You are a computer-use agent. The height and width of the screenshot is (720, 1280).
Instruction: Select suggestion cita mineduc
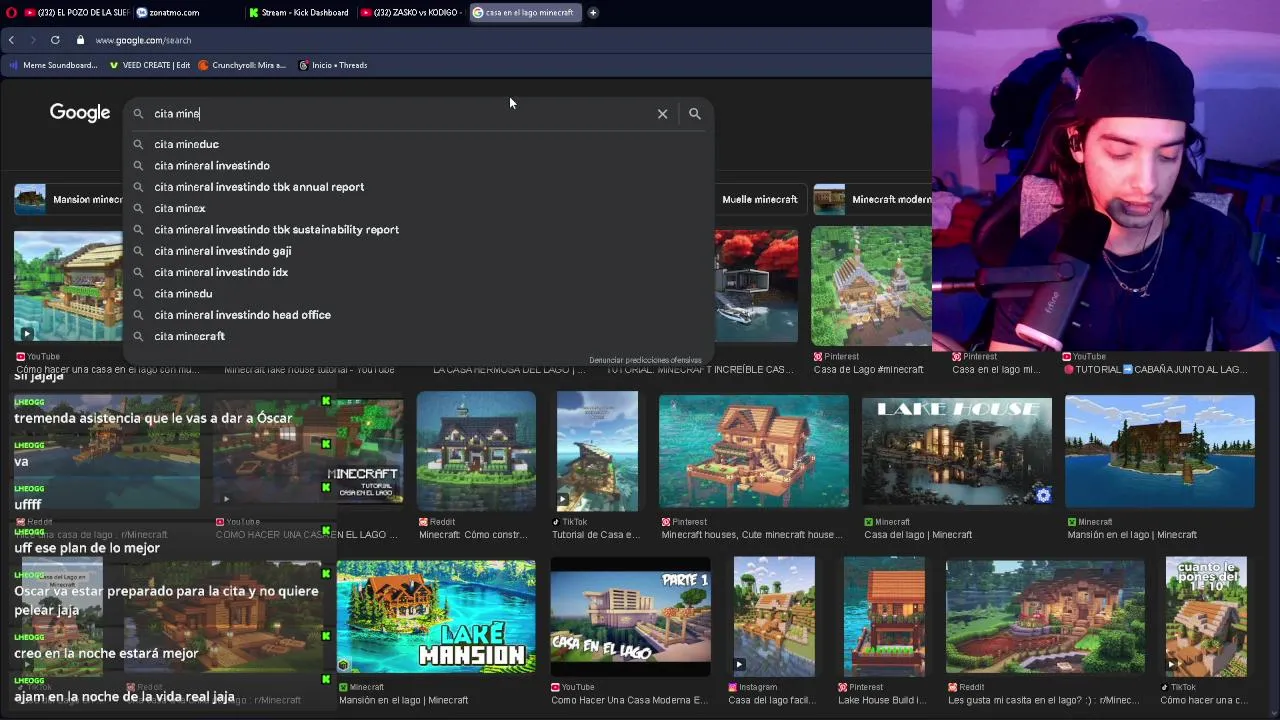coord(418,144)
